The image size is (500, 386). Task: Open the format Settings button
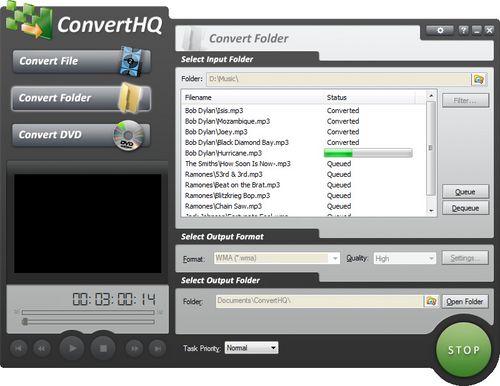tap(465, 258)
